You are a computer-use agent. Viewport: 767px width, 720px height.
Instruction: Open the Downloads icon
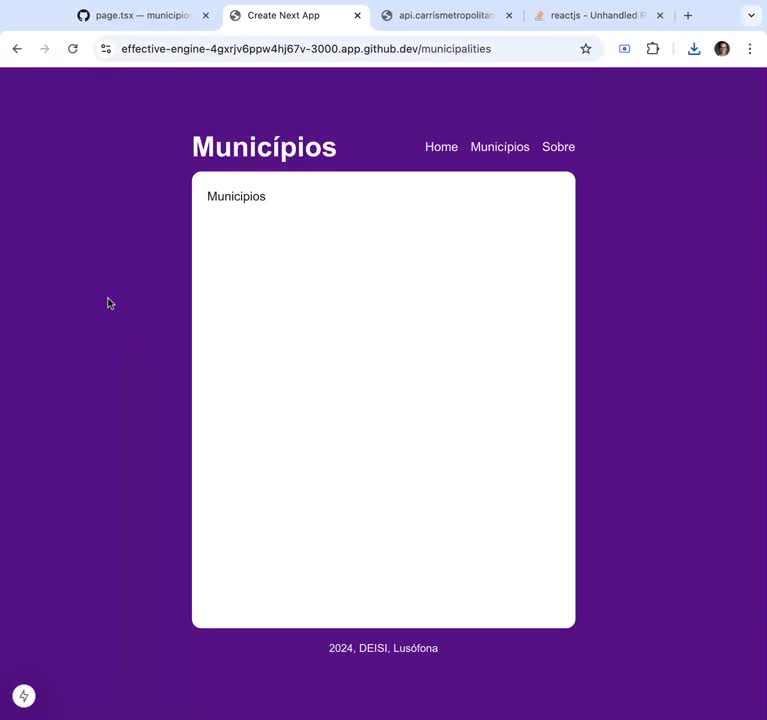tap(694, 48)
